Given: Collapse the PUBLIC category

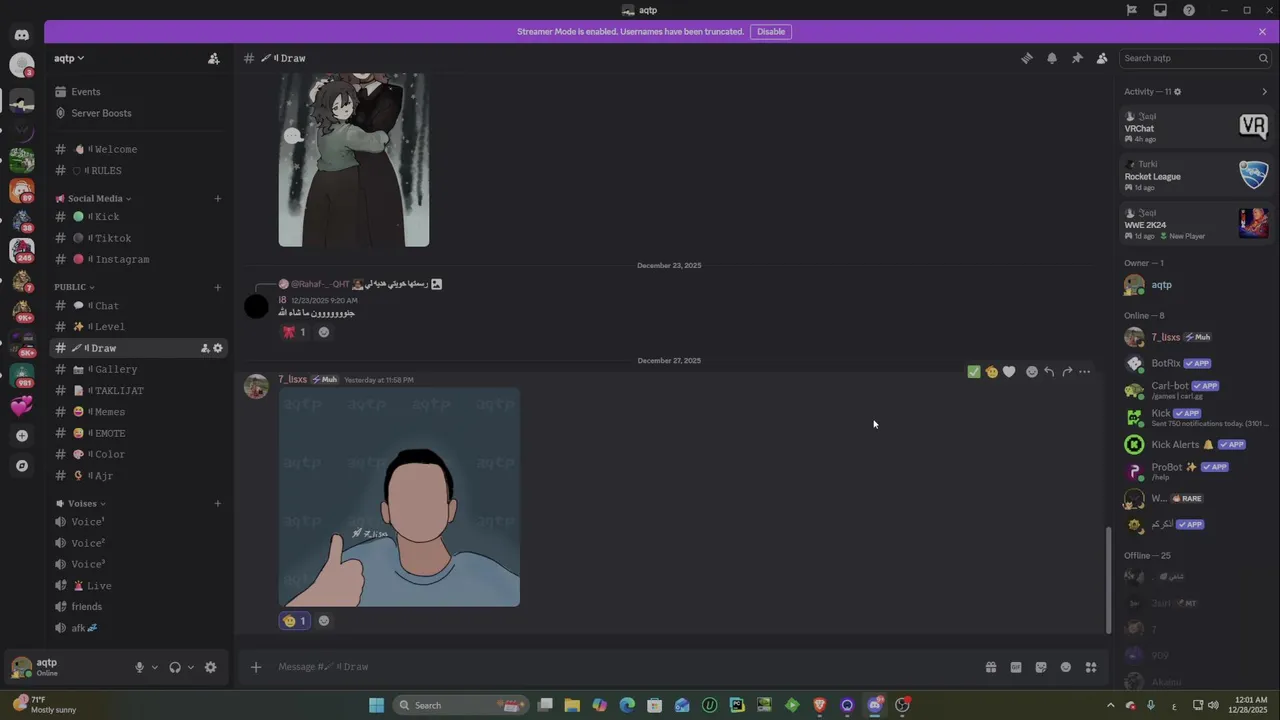Looking at the screenshot, I should click(x=75, y=287).
